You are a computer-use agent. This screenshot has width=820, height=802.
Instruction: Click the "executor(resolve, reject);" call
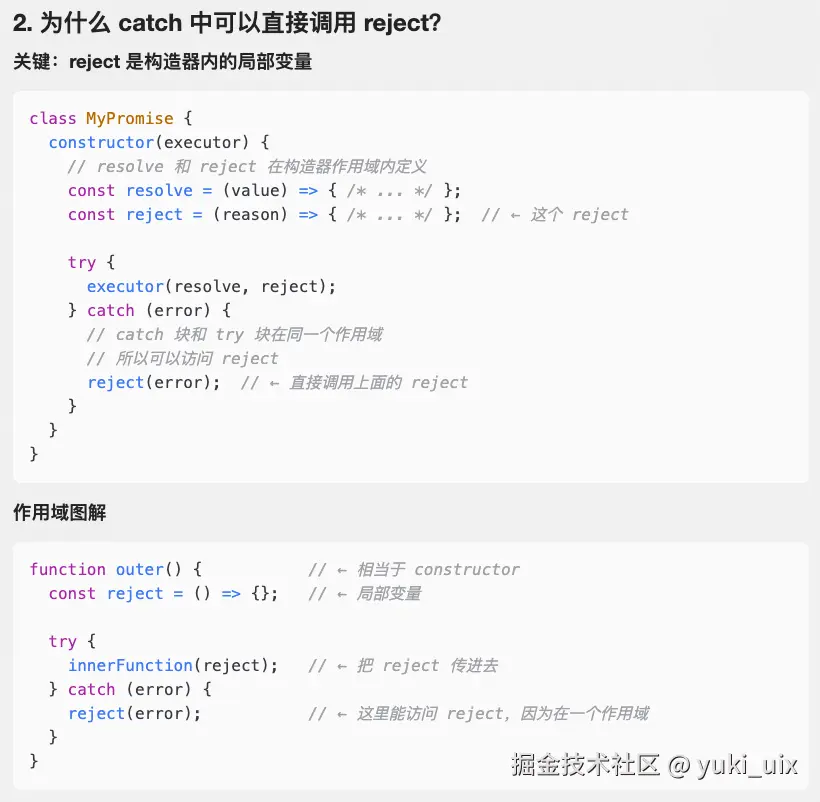(x=211, y=286)
